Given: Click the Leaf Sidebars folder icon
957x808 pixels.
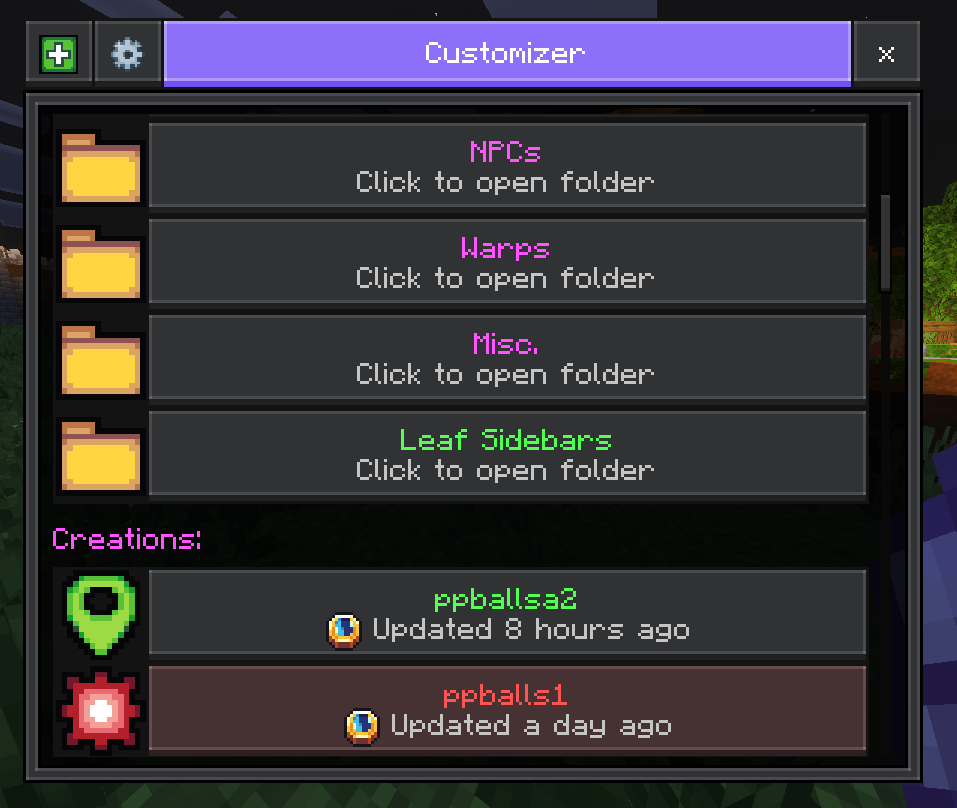Looking at the screenshot, I should click(101, 456).
